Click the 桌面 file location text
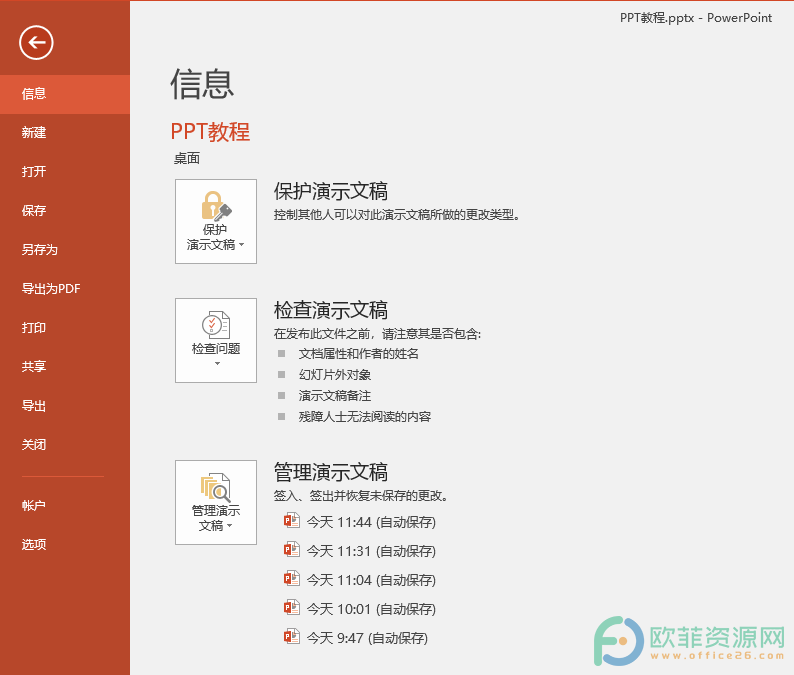The image size is (794, 675). tap(187, 158)
